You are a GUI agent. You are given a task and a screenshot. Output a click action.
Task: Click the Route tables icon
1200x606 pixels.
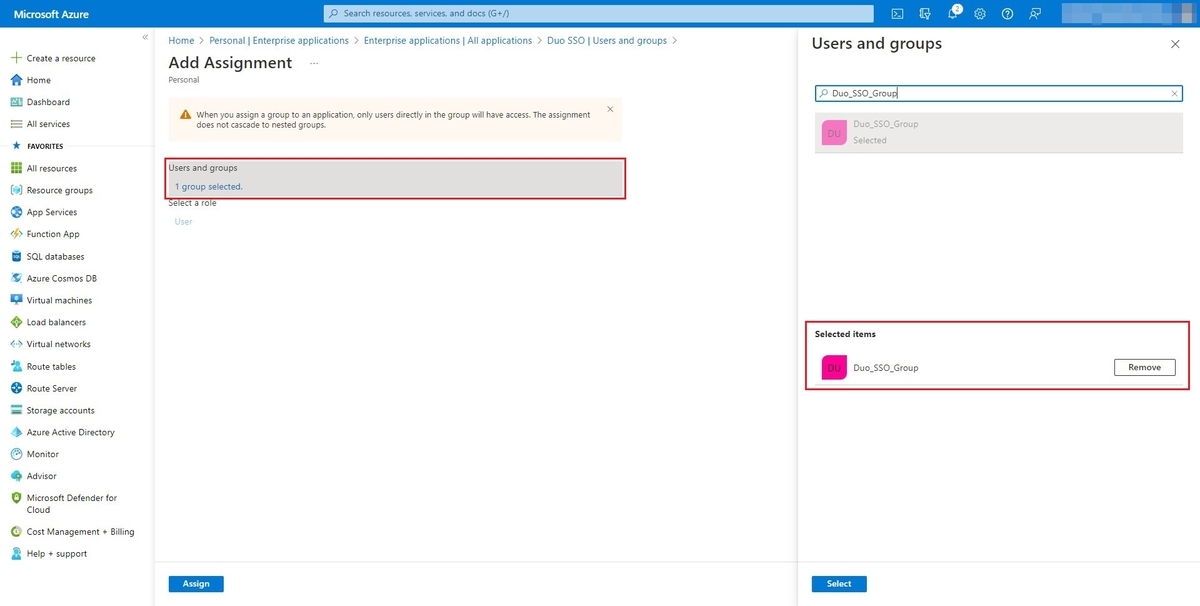pos(16,366)
